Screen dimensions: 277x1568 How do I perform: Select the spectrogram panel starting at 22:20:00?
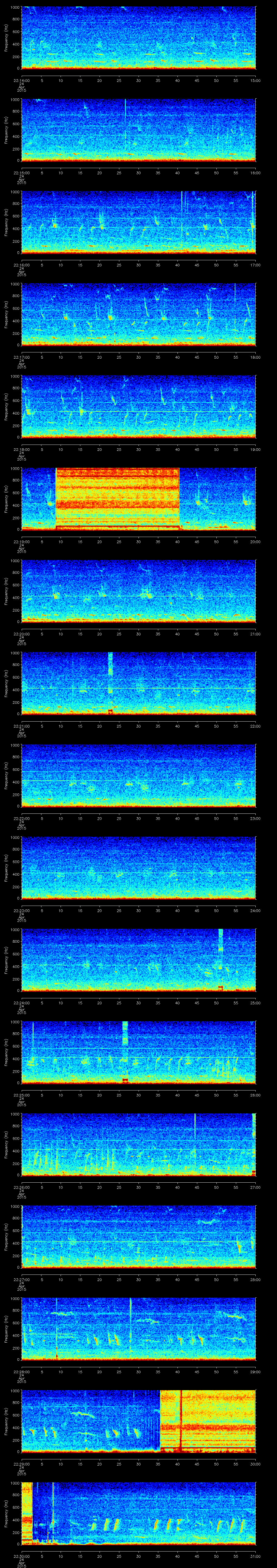(139, 591)
